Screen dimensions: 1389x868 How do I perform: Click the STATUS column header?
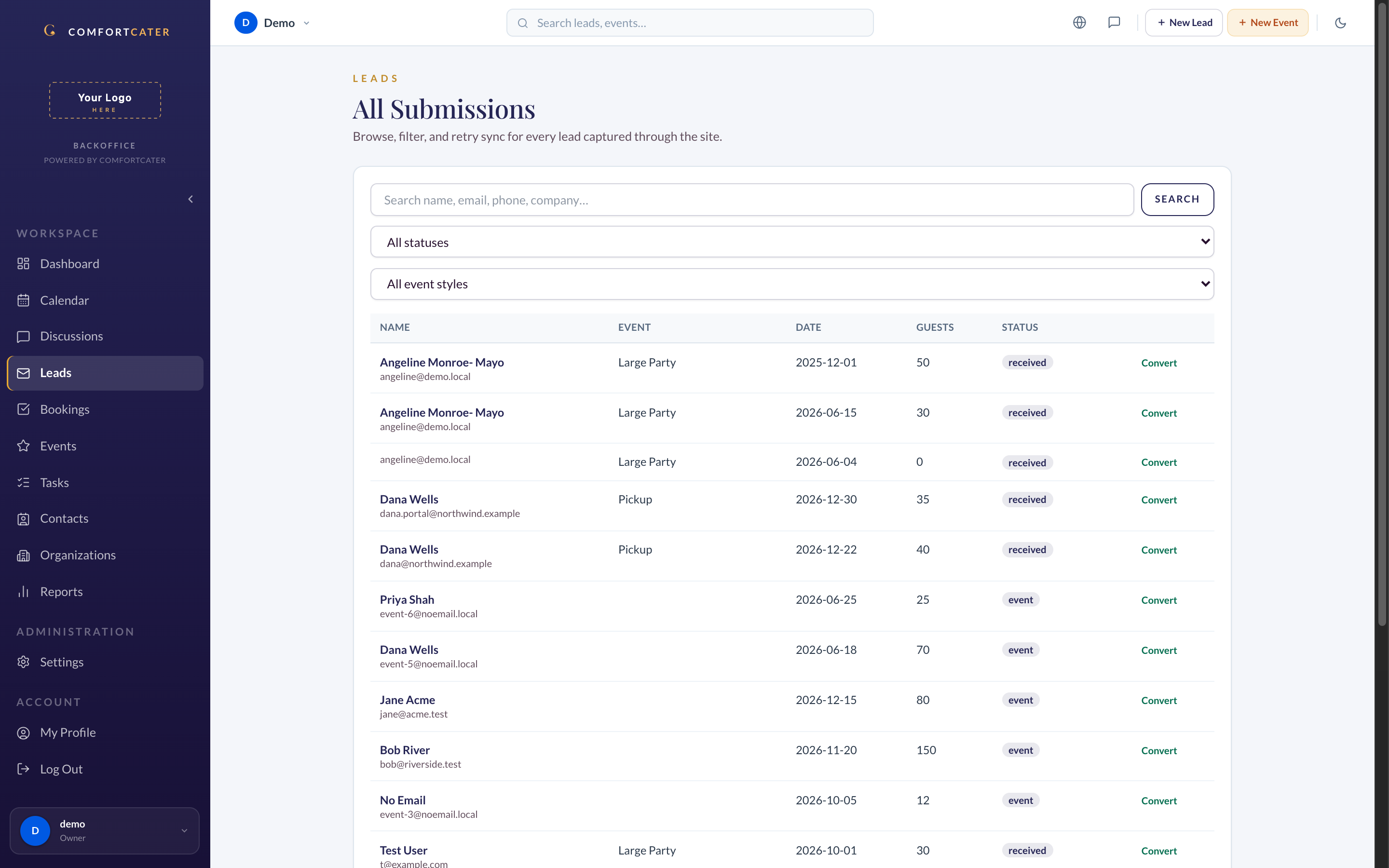(1020, 327)
